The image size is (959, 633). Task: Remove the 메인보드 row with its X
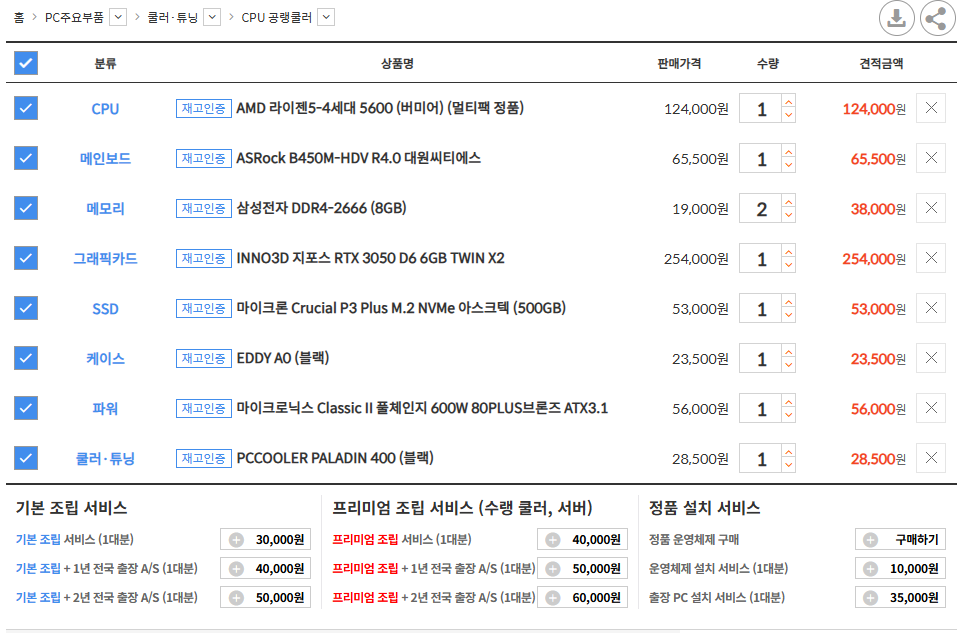[931, 158]
